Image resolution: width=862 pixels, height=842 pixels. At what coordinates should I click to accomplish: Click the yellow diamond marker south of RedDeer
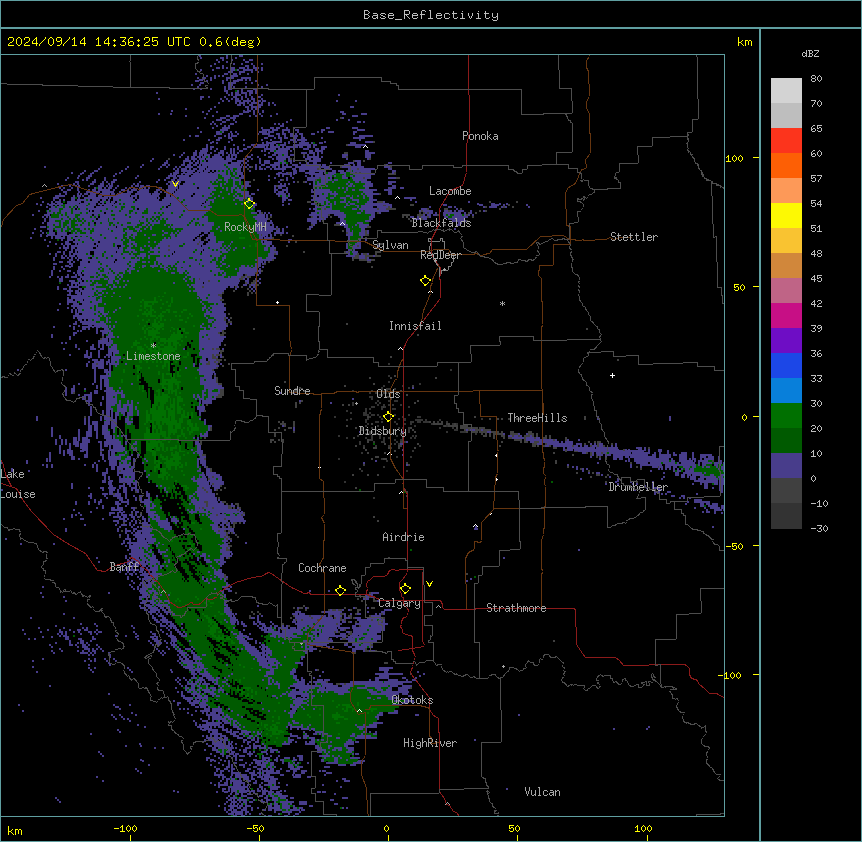(x=426, y=281)
